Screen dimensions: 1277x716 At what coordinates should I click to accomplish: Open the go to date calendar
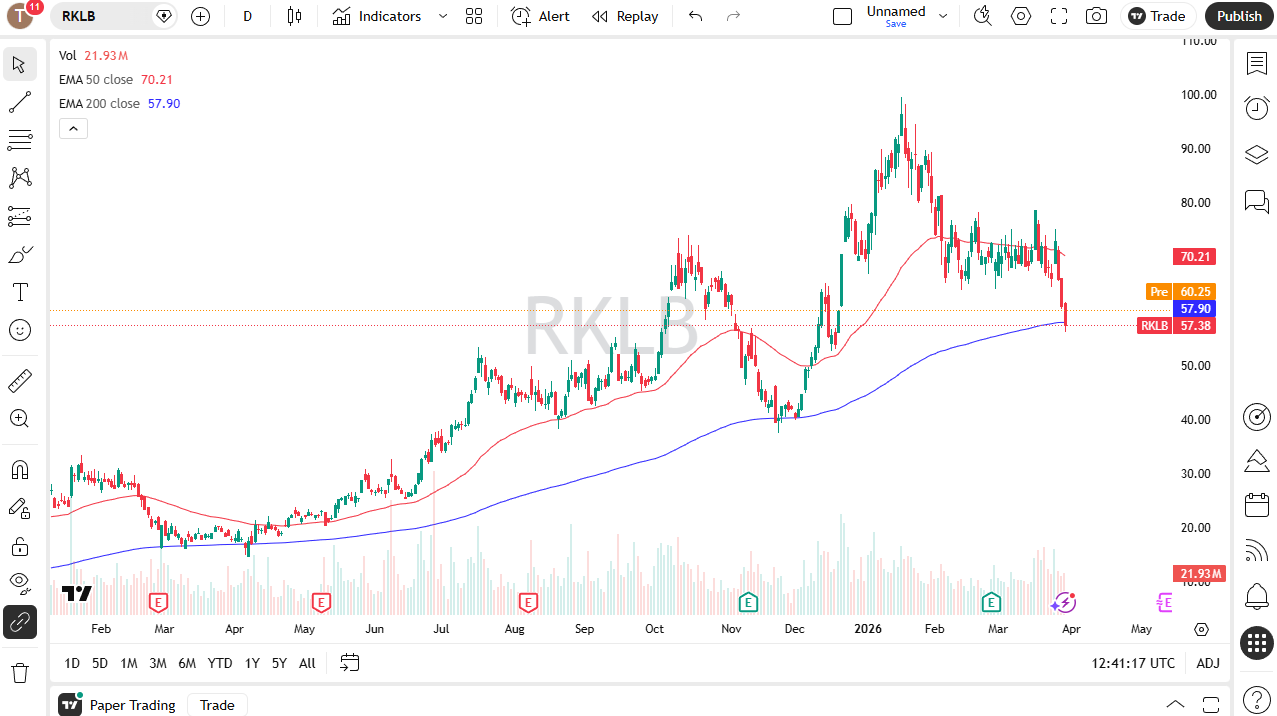pos(349,662)
